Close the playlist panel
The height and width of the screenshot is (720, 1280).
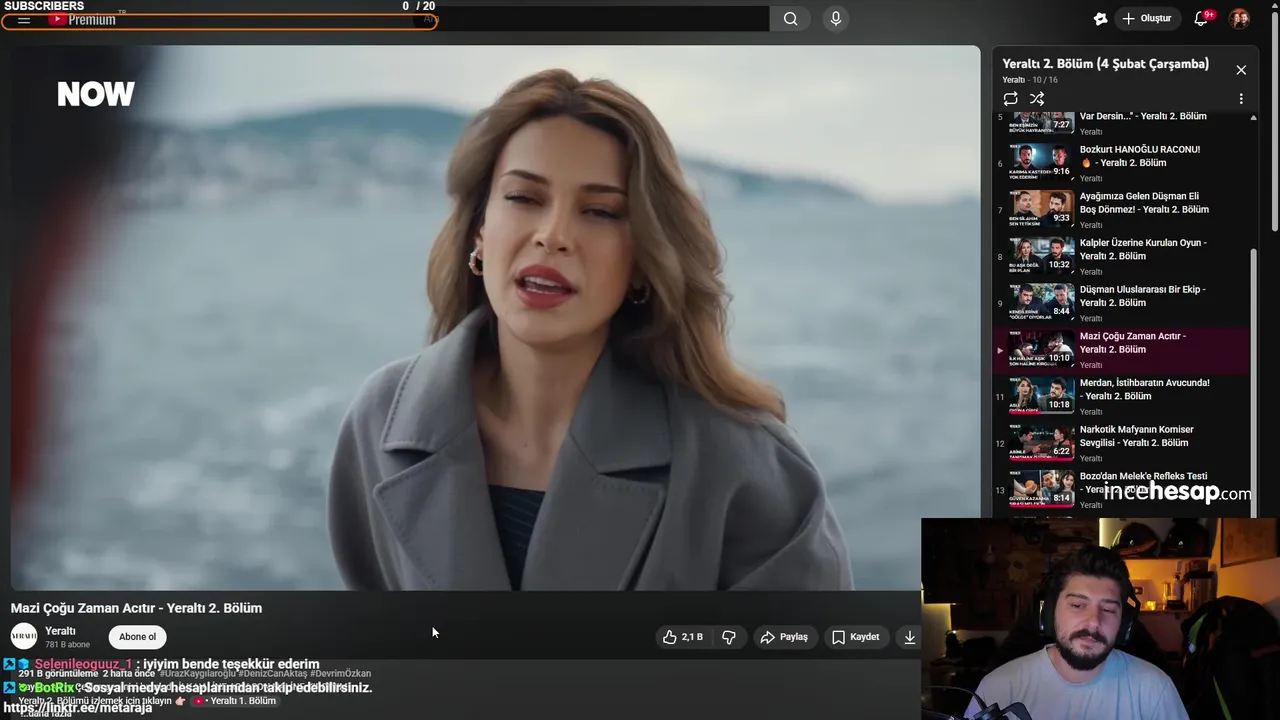tap(1241, 70)
